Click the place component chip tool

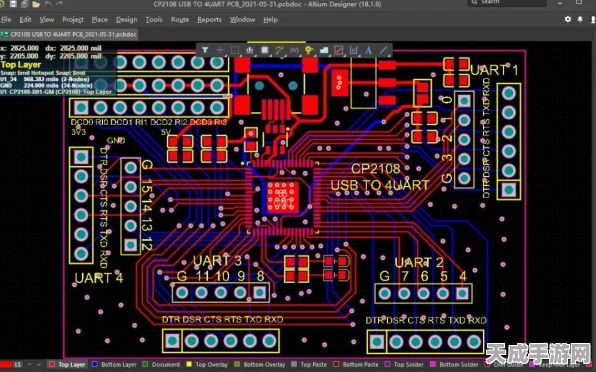tap(265, 50)
